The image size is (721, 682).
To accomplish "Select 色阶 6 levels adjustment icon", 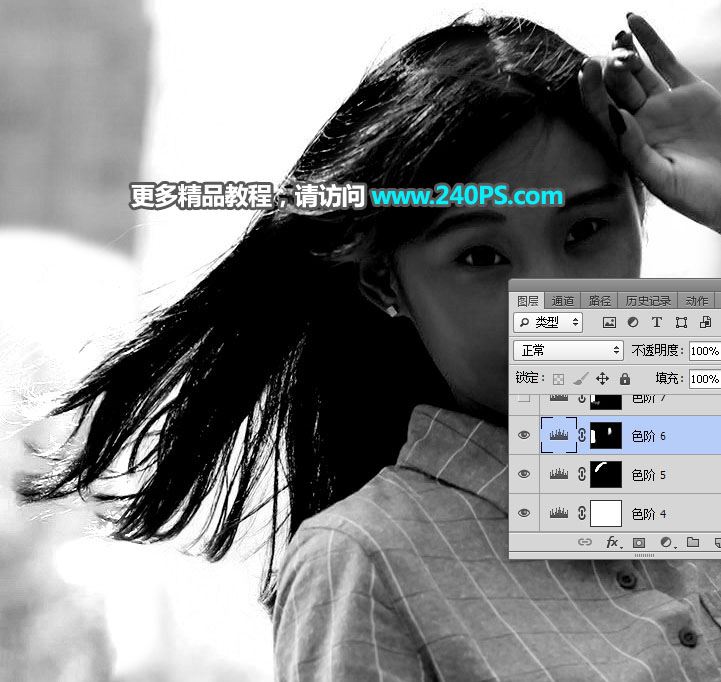I will tap(559, 435).
